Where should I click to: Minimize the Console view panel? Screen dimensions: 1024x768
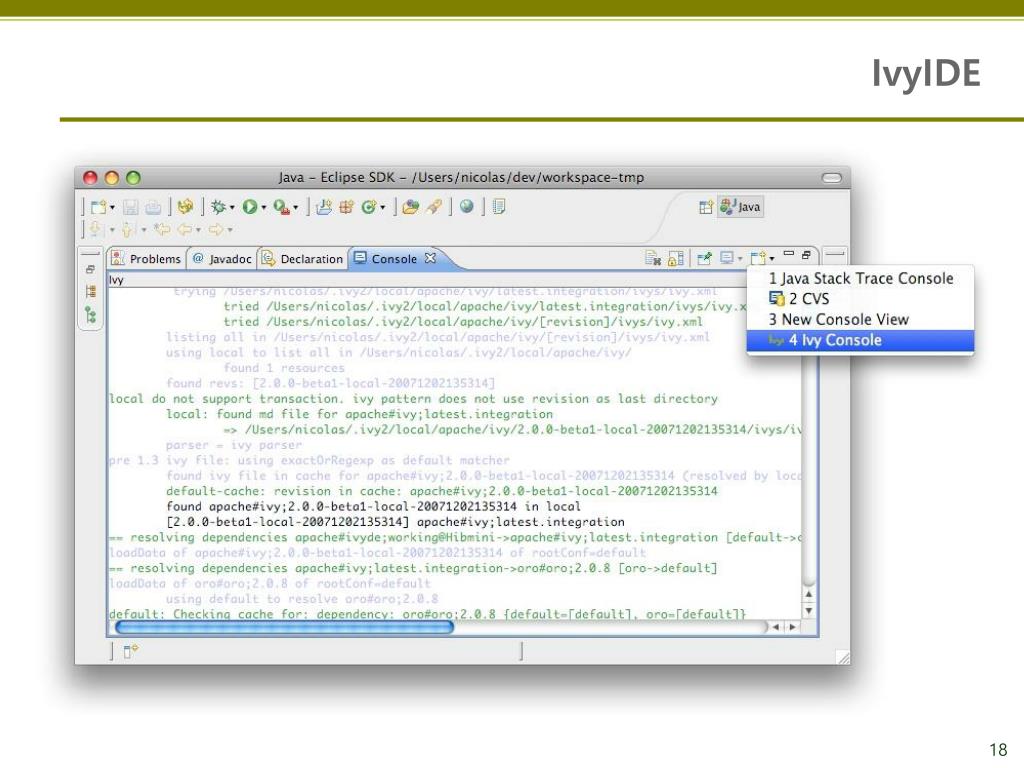pos(789,254)
